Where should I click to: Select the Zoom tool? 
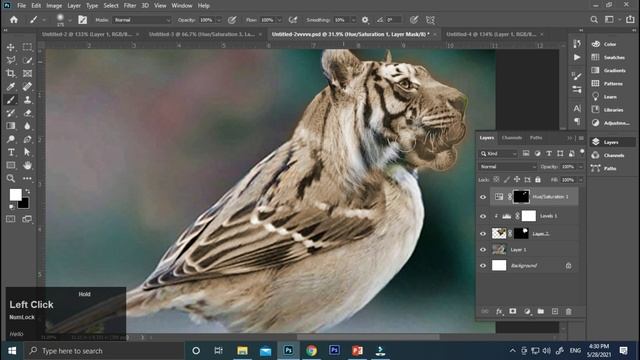tap(11, 178)
